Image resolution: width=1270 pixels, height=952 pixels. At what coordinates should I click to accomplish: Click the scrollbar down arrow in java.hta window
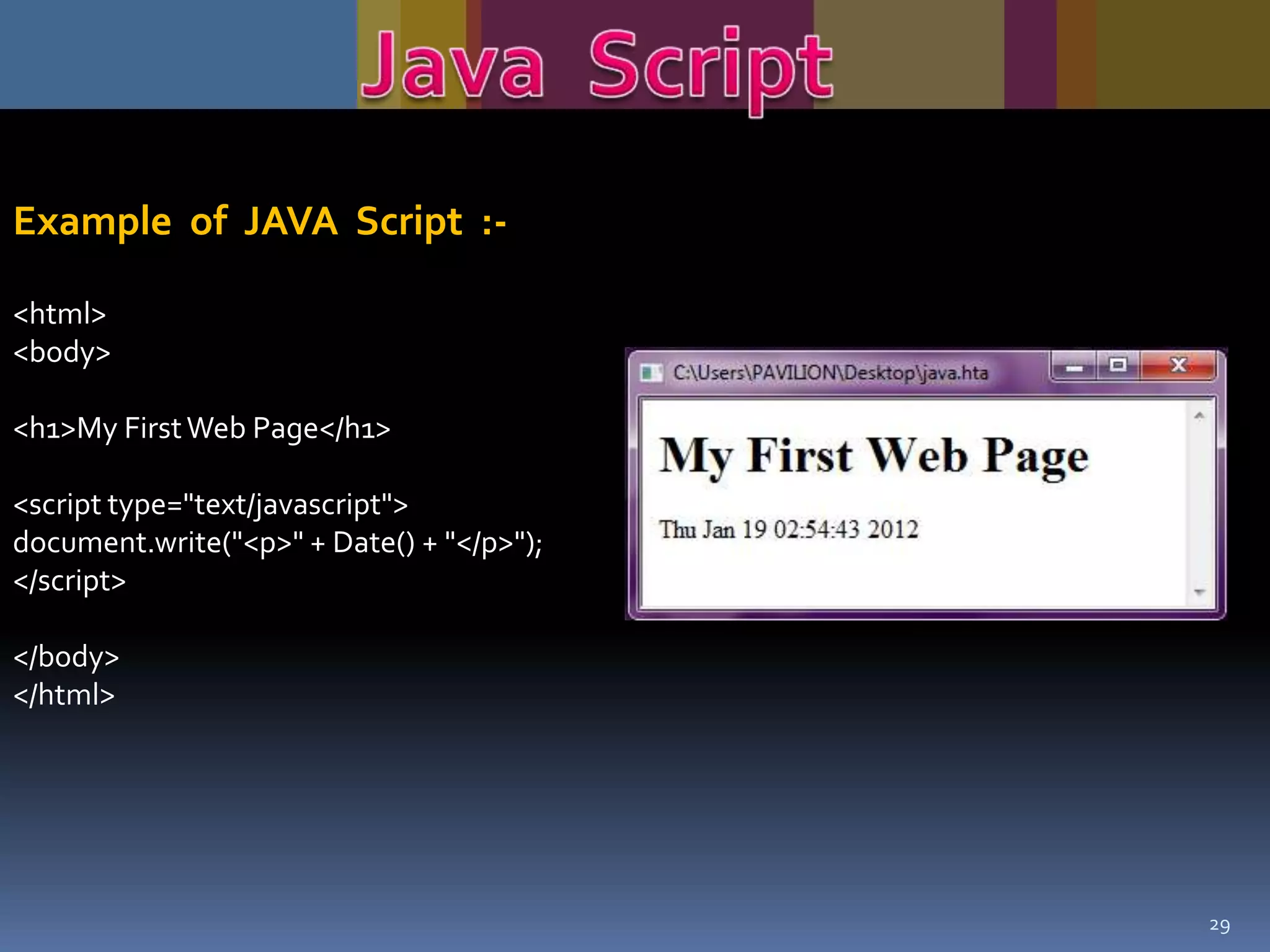[1199, 592]
